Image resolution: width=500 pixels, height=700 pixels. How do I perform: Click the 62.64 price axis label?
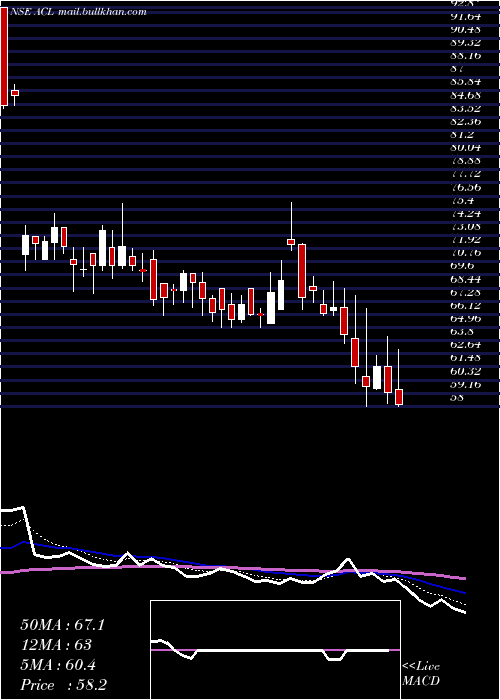tap(466, 344)
